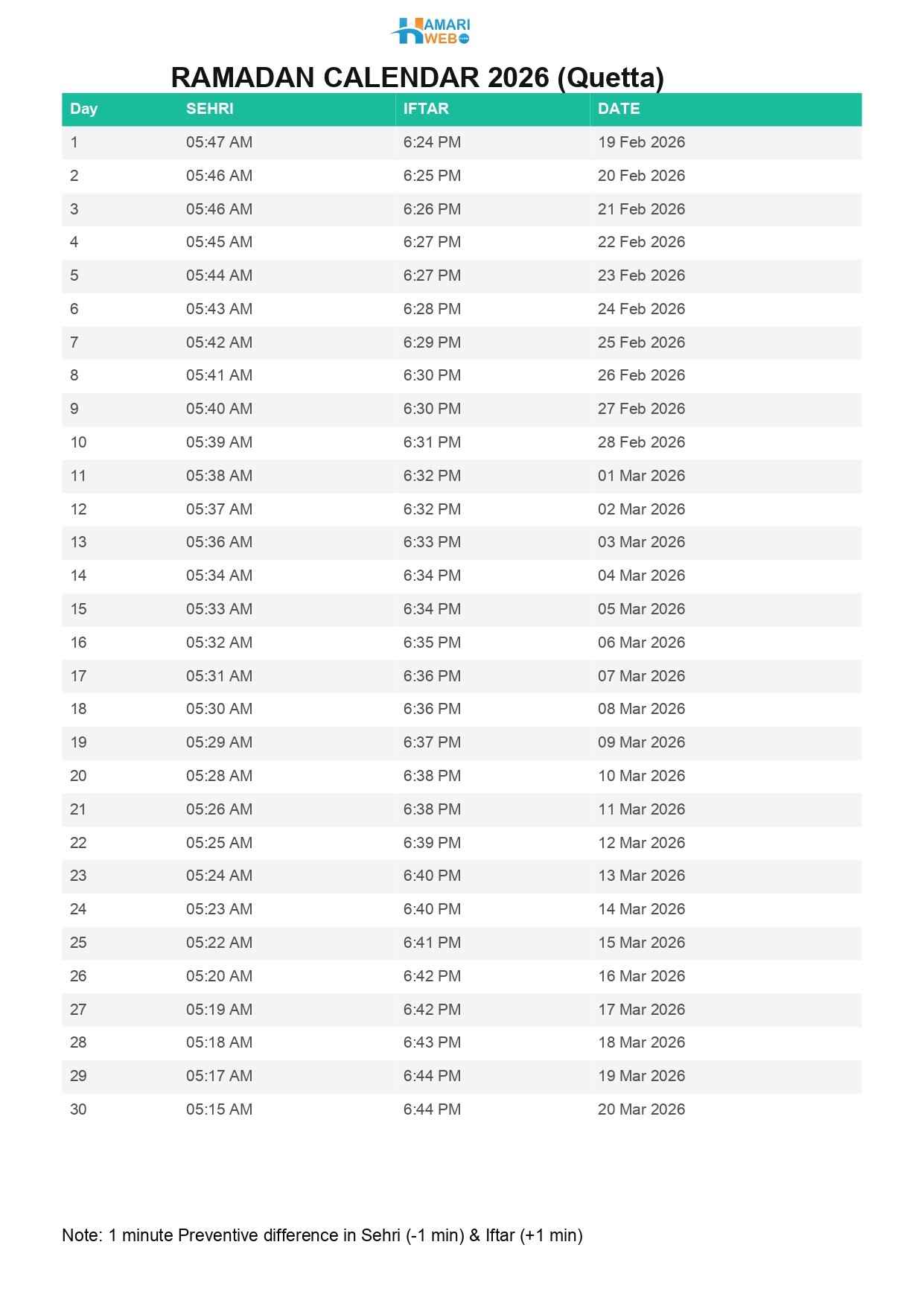The width and height of the screenshot is (924, 1306).
Task: Select iftar time 6:41 PM
Action: [432, 943]
